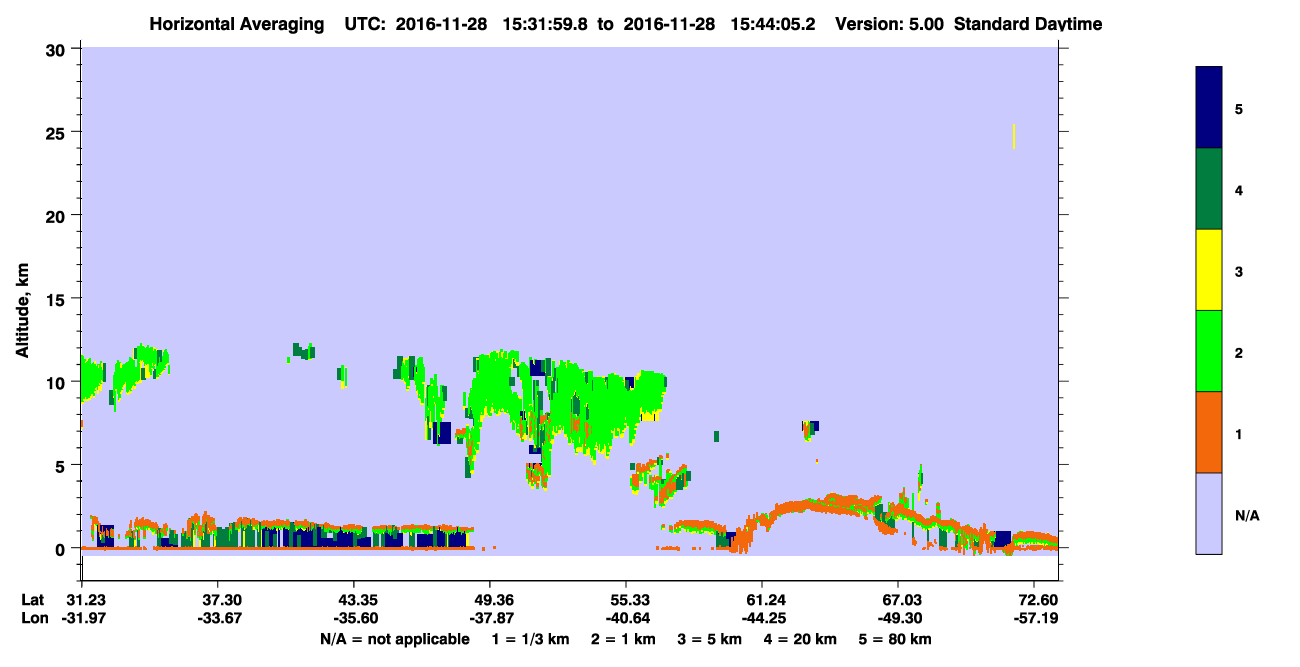The height and width of the screenshot is (667, 1300).
Task: Click the dark blue colorbar segment labeled 5
Action: coord(1209,108)
